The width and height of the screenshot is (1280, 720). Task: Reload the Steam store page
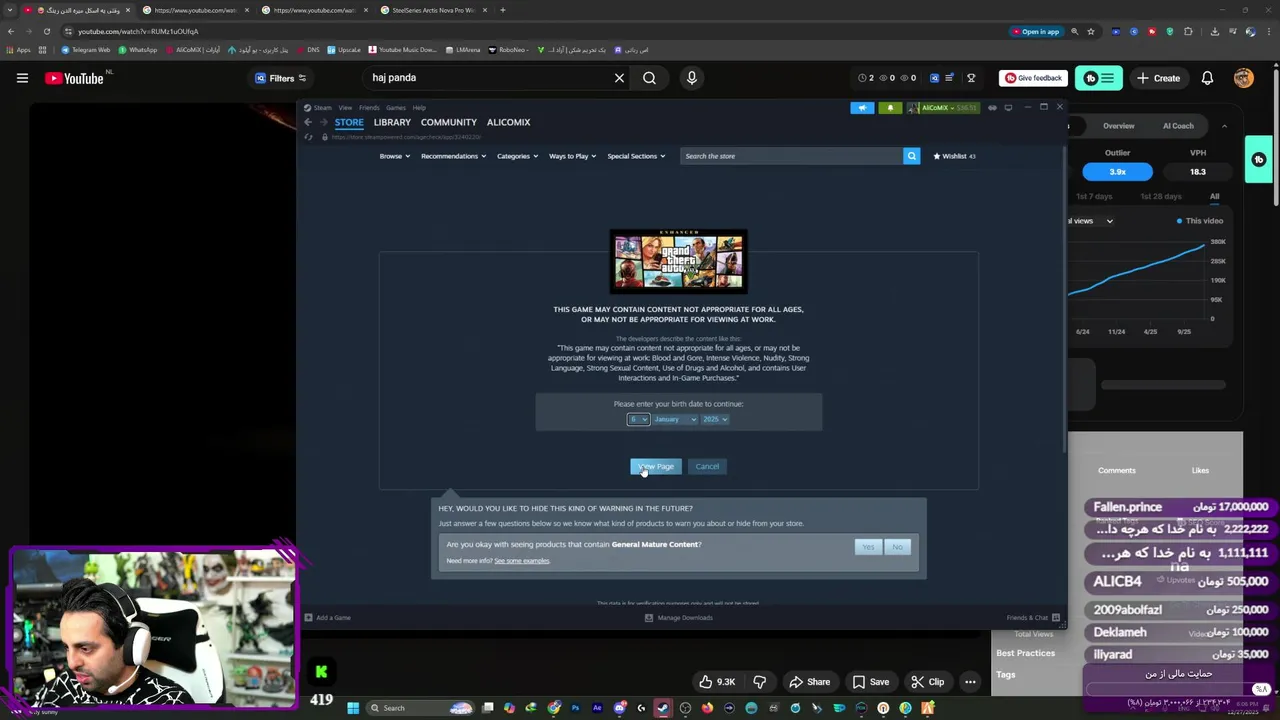[x=308, y=137]
